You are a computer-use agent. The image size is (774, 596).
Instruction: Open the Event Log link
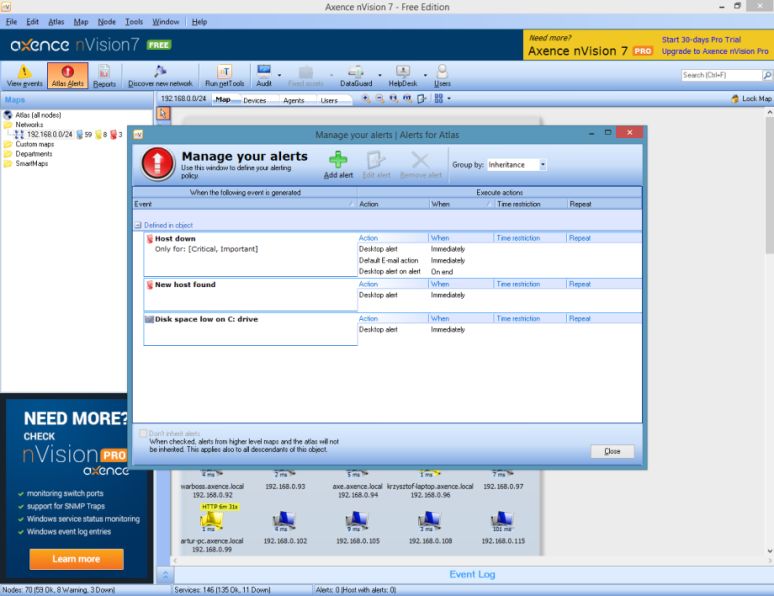[x=472, y=574]
